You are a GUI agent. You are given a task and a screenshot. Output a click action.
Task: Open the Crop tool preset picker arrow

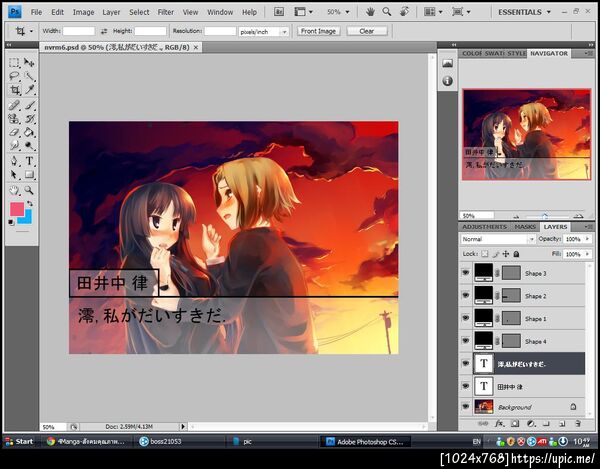[31, 31]
